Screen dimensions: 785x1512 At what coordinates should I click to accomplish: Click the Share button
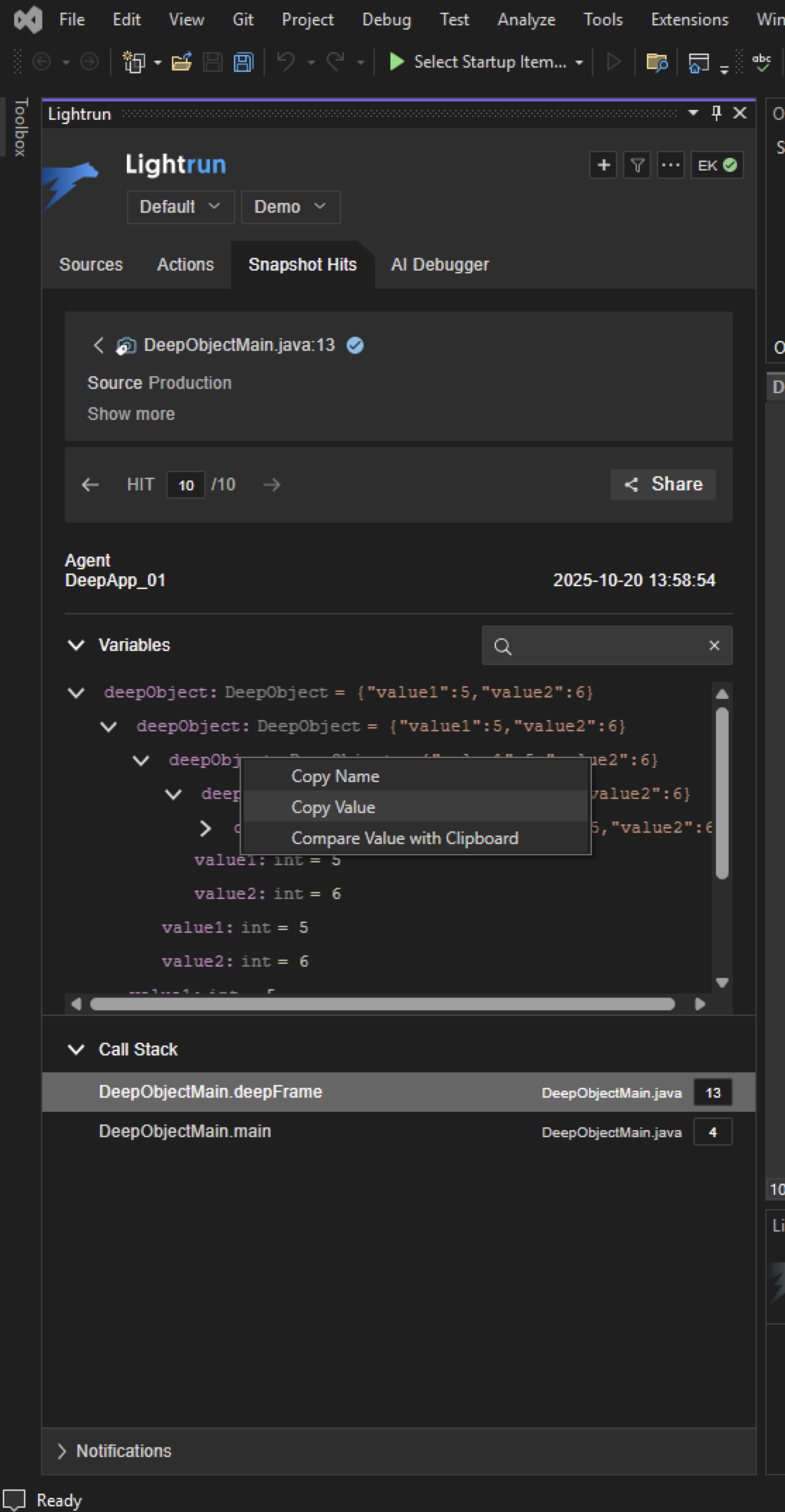coord(663,485)
